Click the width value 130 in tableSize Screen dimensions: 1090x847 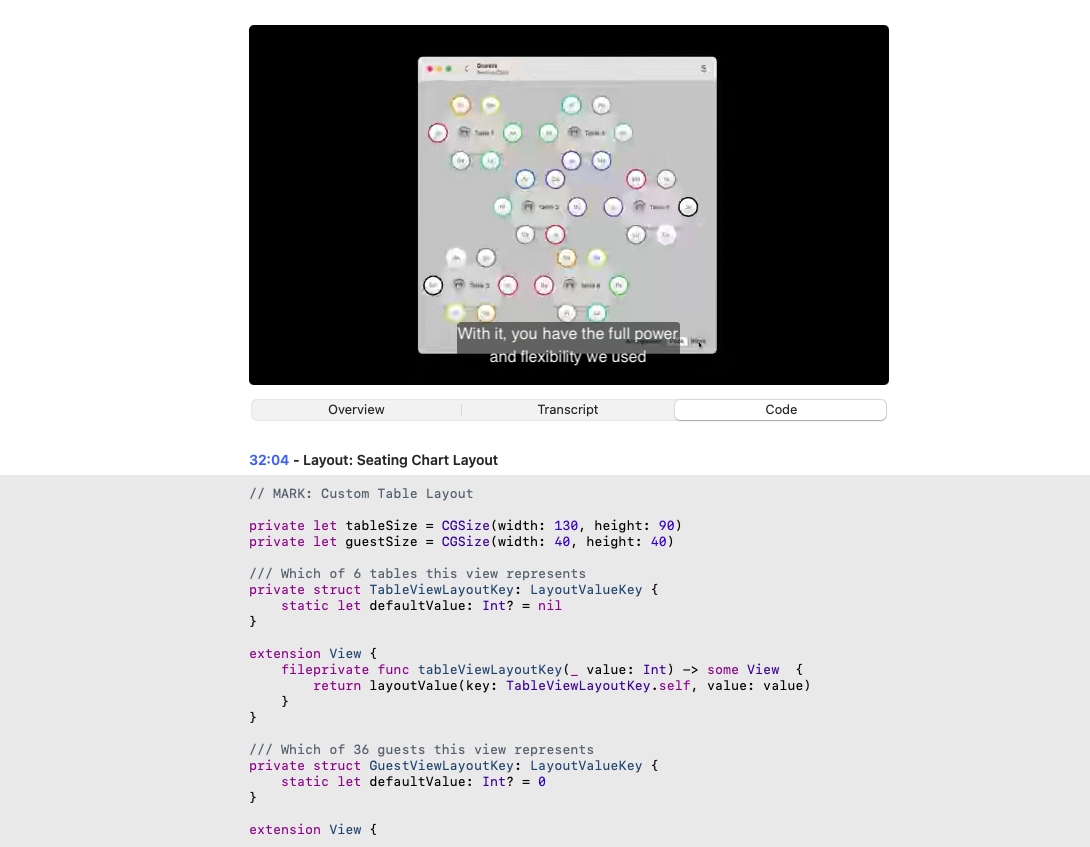pyautogui.click(x=566, y=526)
